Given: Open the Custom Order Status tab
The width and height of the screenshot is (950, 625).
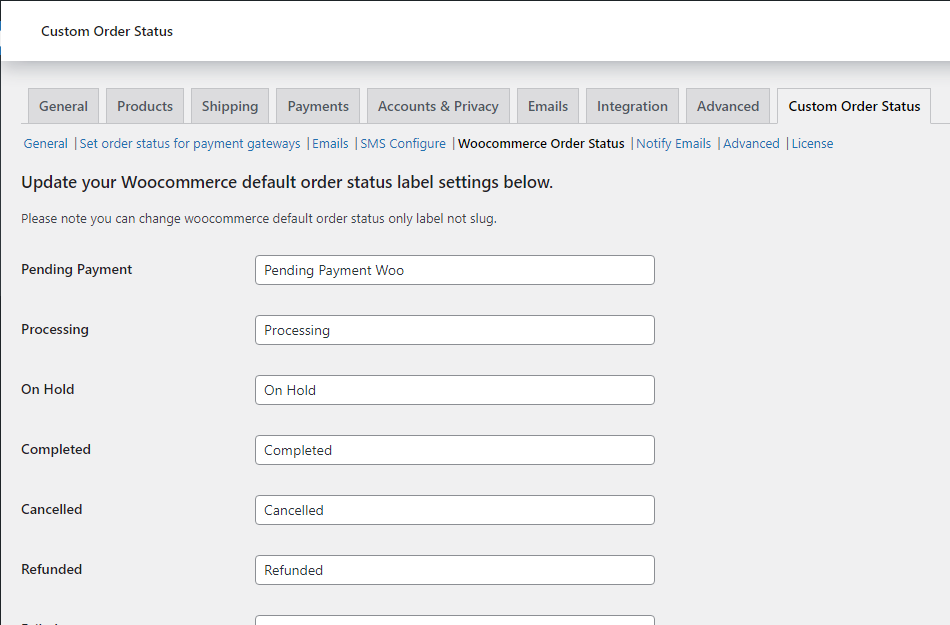Looking at the screenshot, I should pos(853,105).
